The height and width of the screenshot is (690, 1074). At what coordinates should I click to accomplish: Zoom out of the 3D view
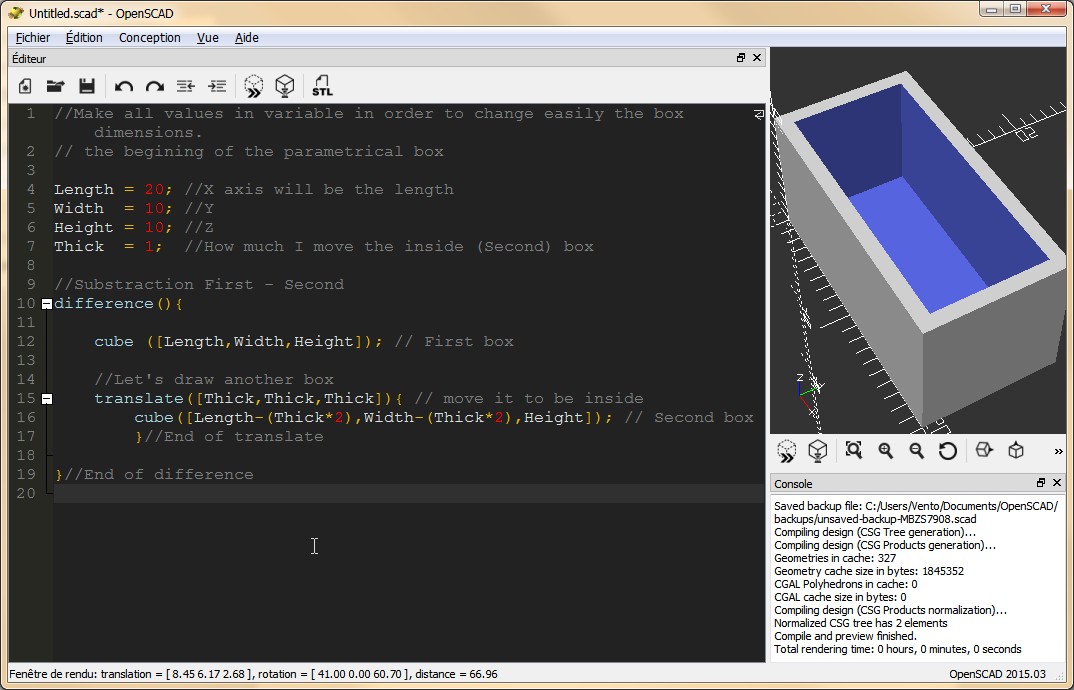coord(916,450)
